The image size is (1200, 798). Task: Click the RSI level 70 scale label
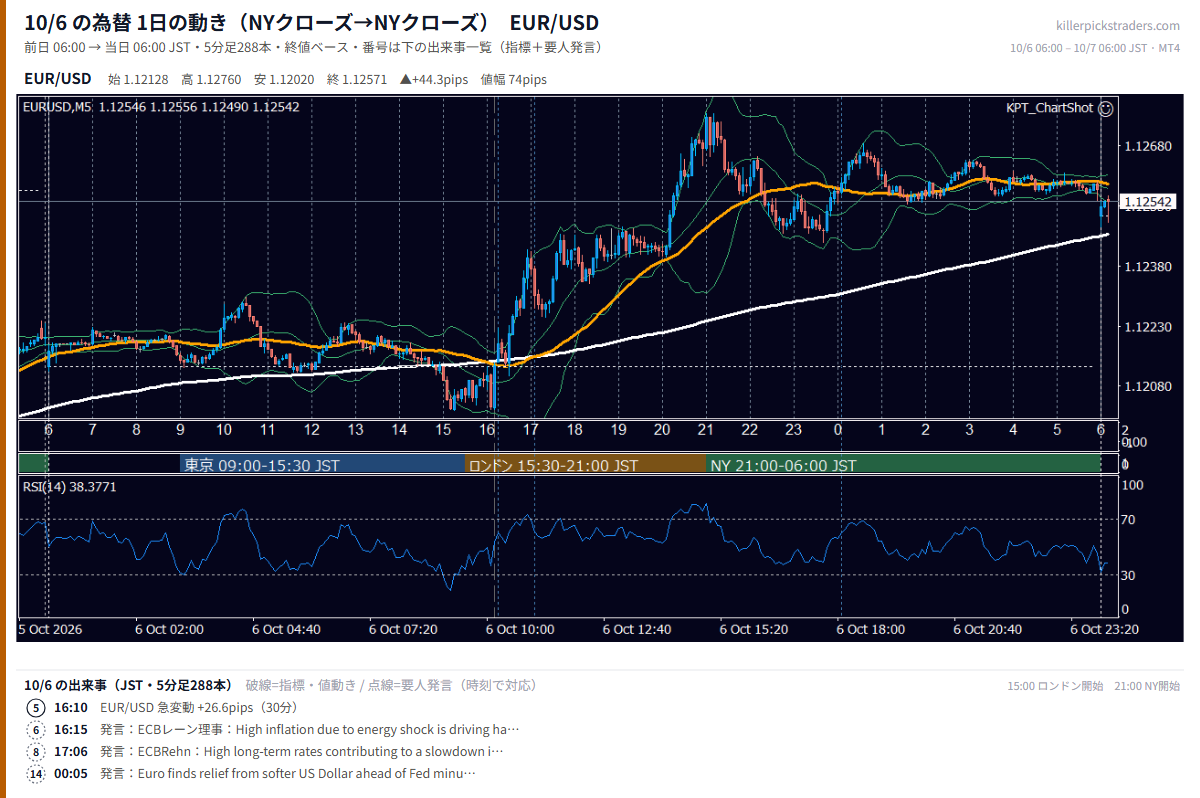[x=1128, y=519]
